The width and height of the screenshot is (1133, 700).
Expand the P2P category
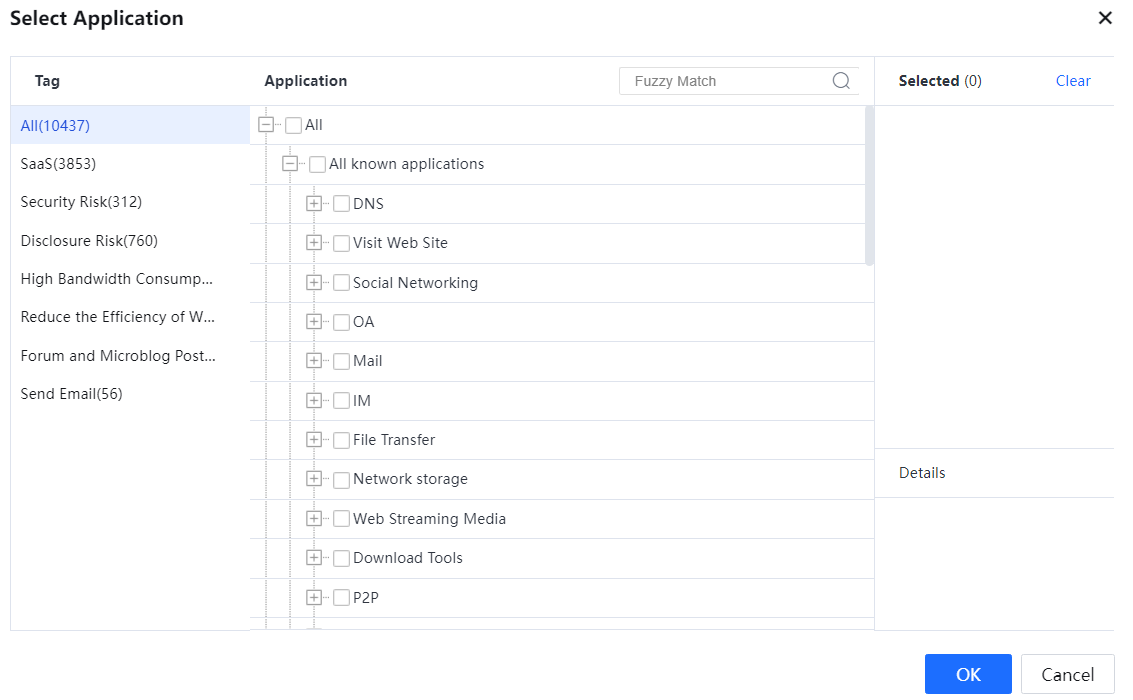click(314, 598)
